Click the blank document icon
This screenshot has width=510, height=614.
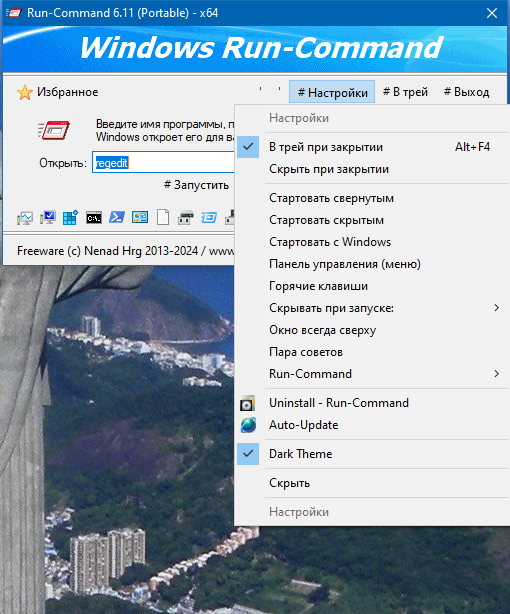(x=163, y=217)
